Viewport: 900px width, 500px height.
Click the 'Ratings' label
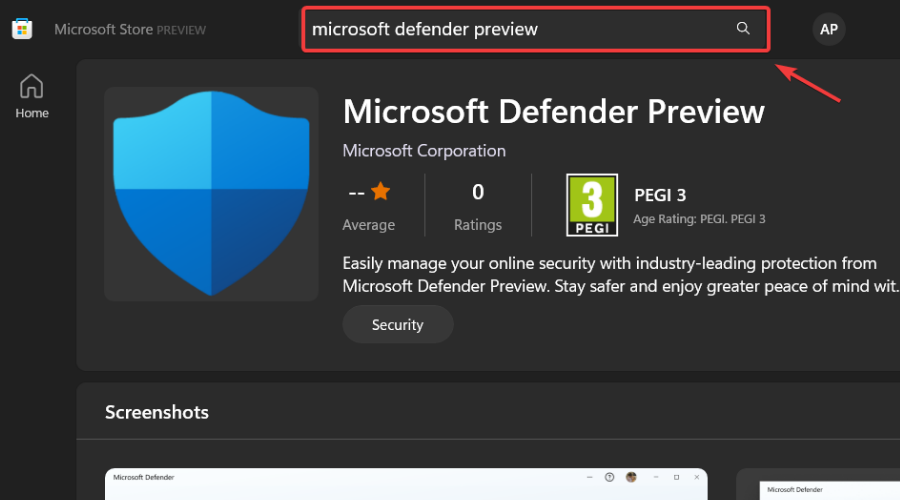point(478,224)
